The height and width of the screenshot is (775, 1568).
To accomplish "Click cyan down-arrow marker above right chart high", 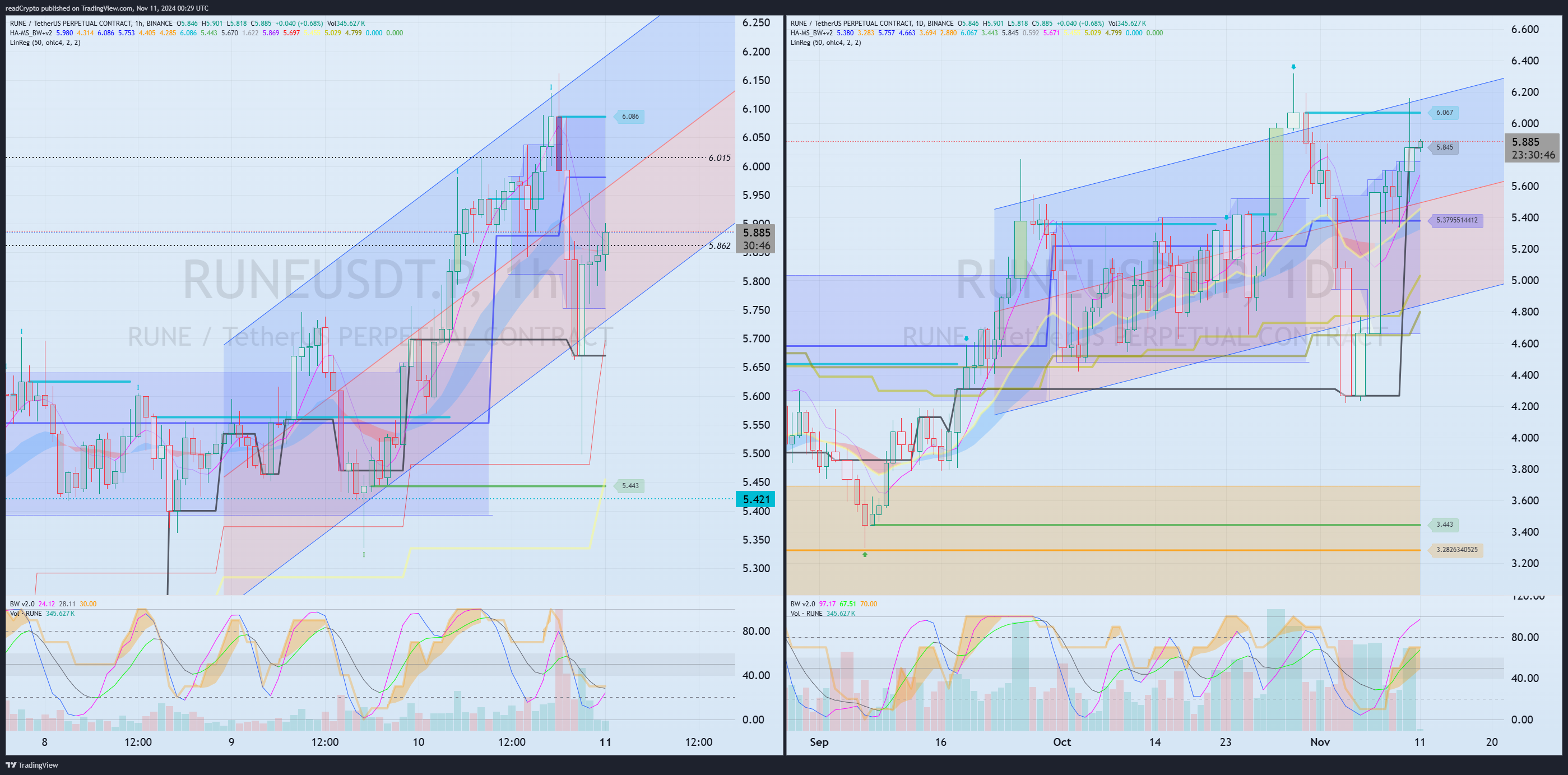I will click(x=1293, y=67).
